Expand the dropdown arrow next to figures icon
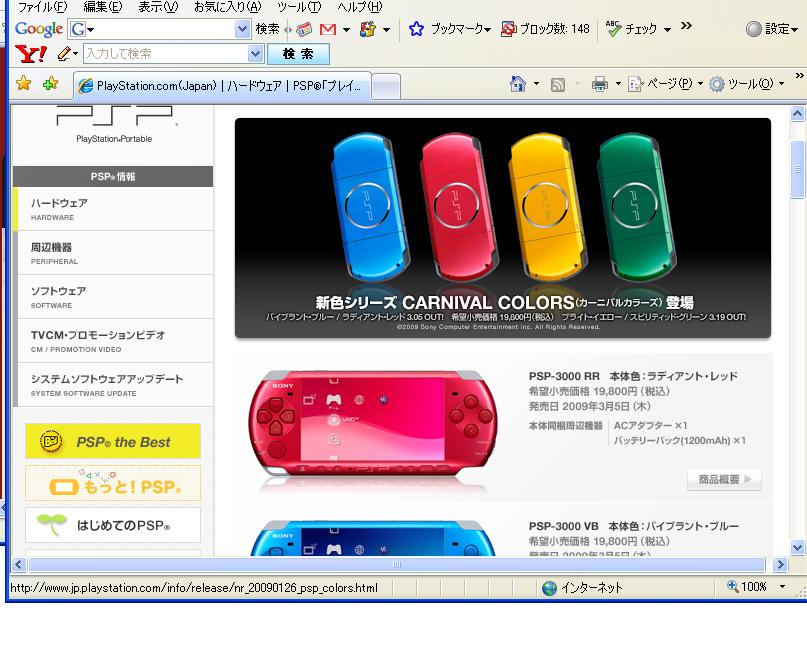 pos(387,30)
